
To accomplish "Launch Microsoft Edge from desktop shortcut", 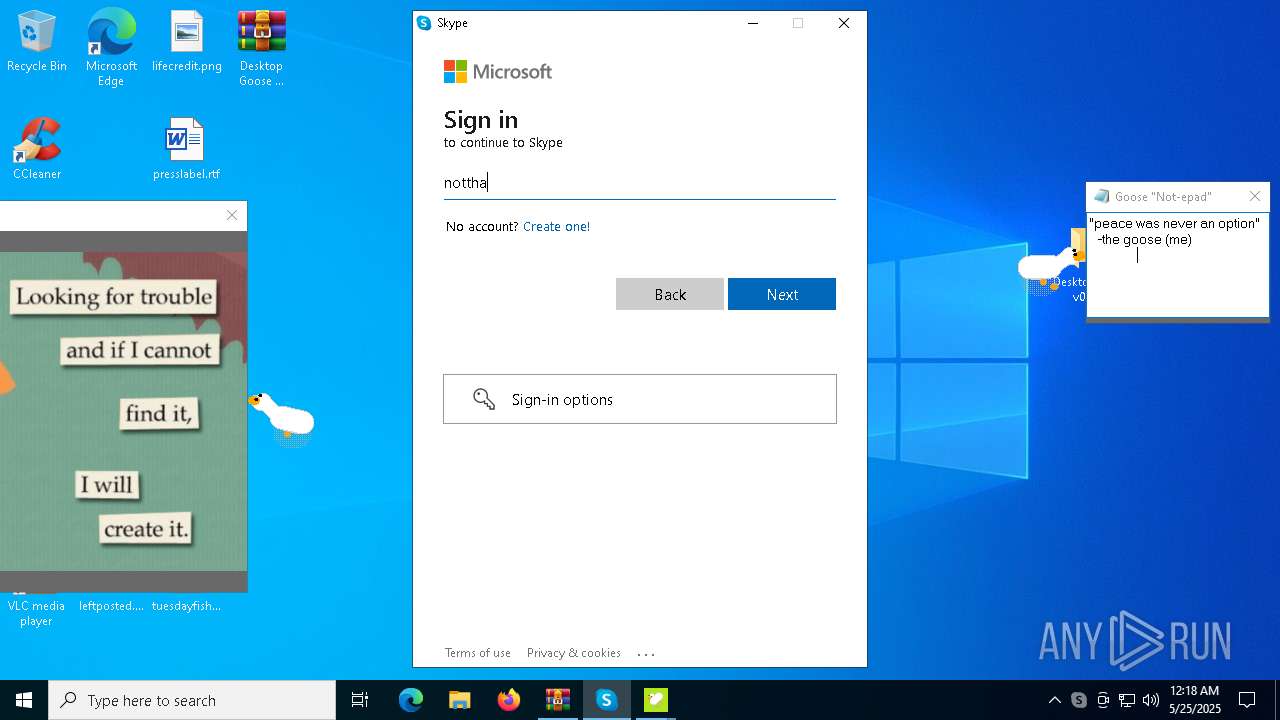I will [x=111, y=48].
